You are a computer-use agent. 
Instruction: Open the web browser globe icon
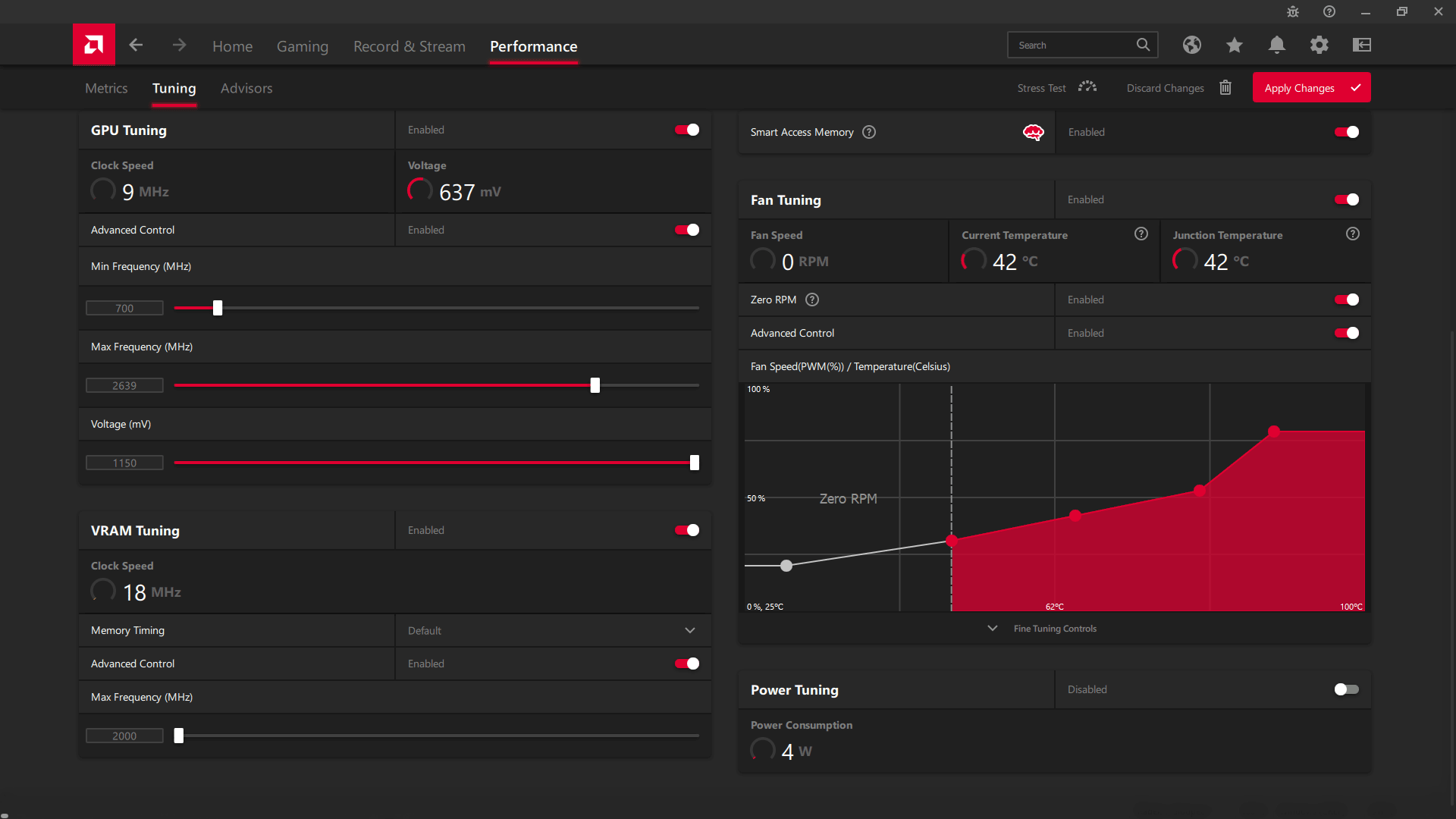[x=1192, y=45]
